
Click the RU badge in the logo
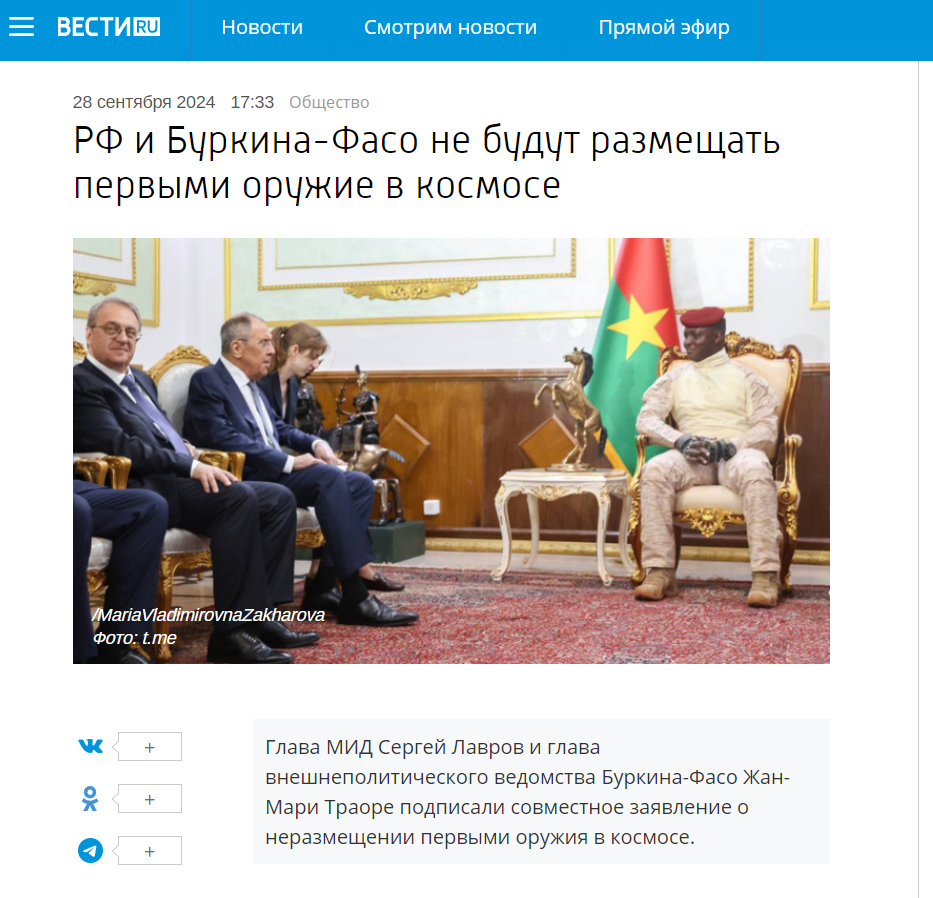(146, 27)
